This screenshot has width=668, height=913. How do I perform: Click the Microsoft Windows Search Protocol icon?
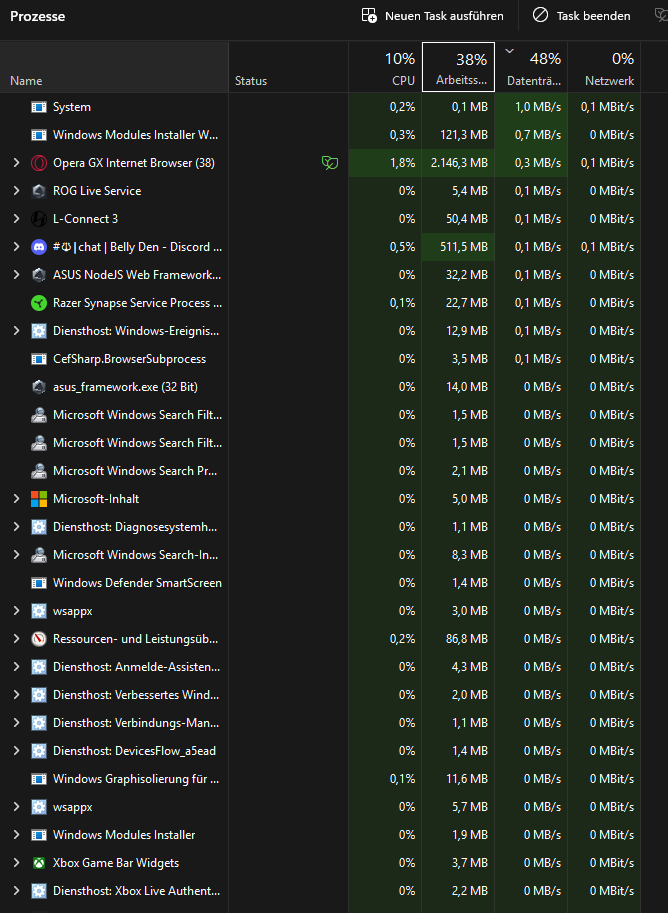click(38, 470)
